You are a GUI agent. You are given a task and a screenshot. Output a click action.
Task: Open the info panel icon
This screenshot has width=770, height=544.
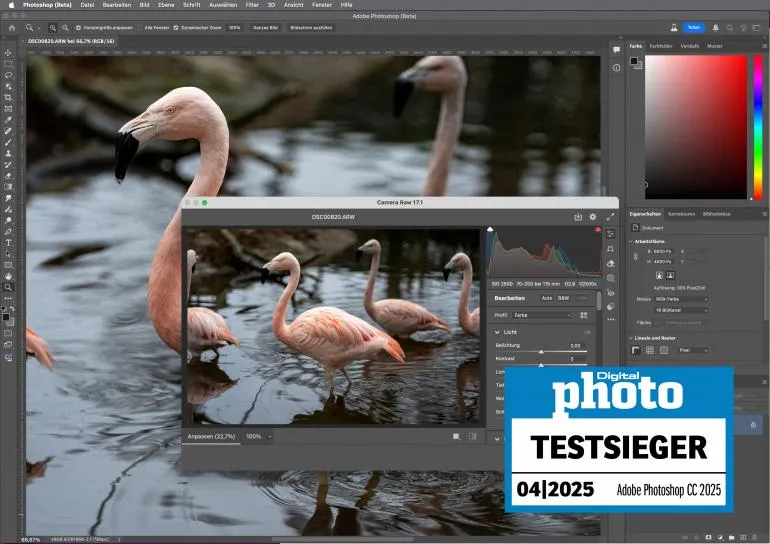pyautogui.click(x=616, y=68)
